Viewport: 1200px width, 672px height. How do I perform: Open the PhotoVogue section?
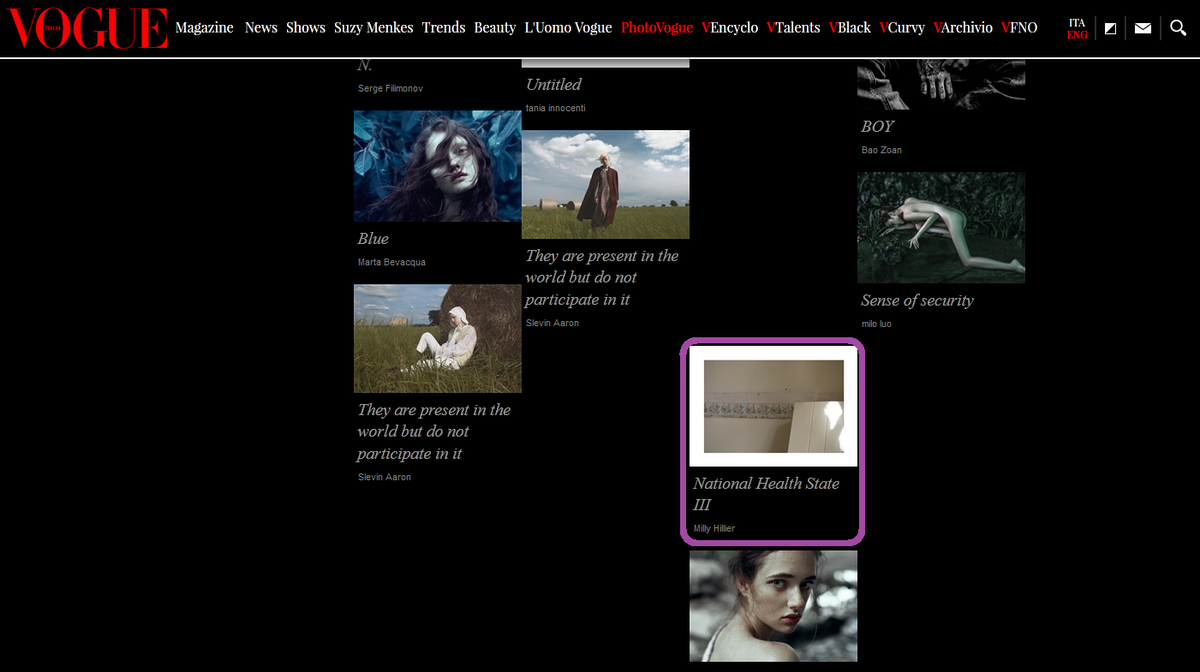(656, 27)
